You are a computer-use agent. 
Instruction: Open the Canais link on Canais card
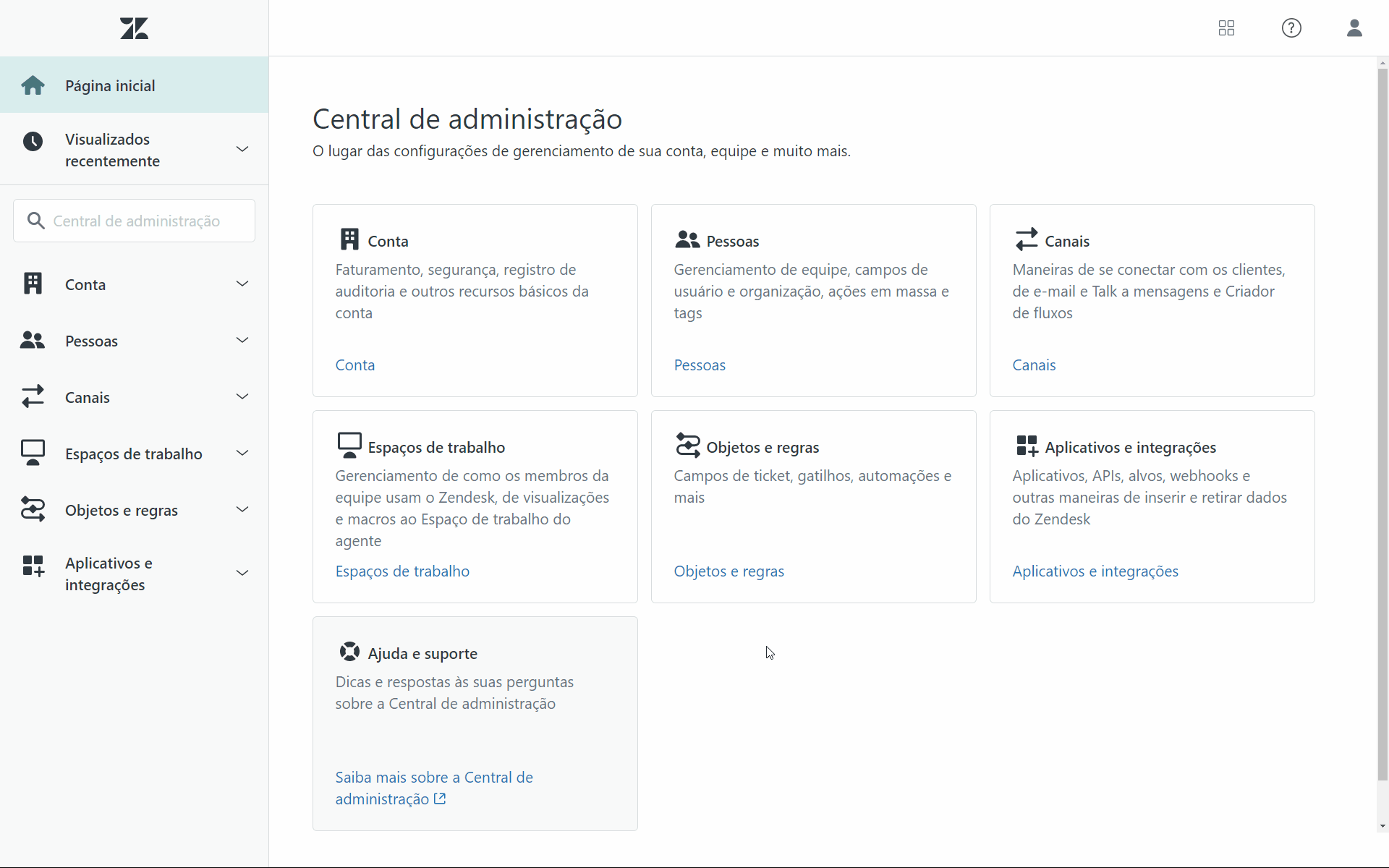click(x=1034, y=365)
